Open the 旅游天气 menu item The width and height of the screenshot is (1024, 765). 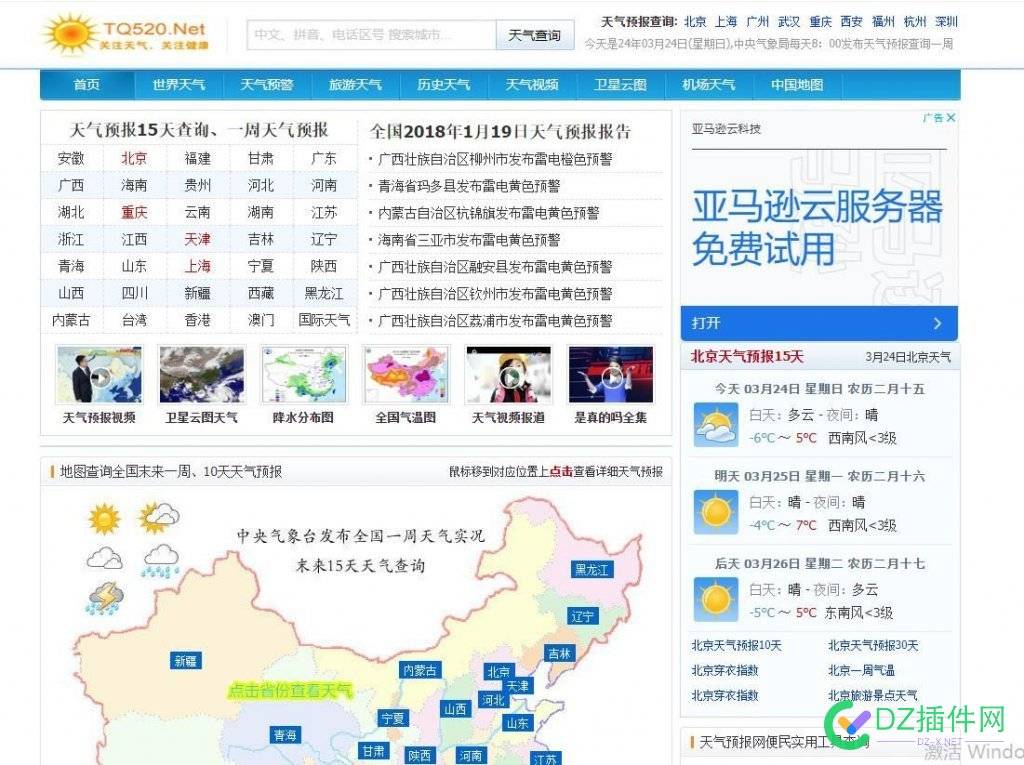click(x=355, y=85)
